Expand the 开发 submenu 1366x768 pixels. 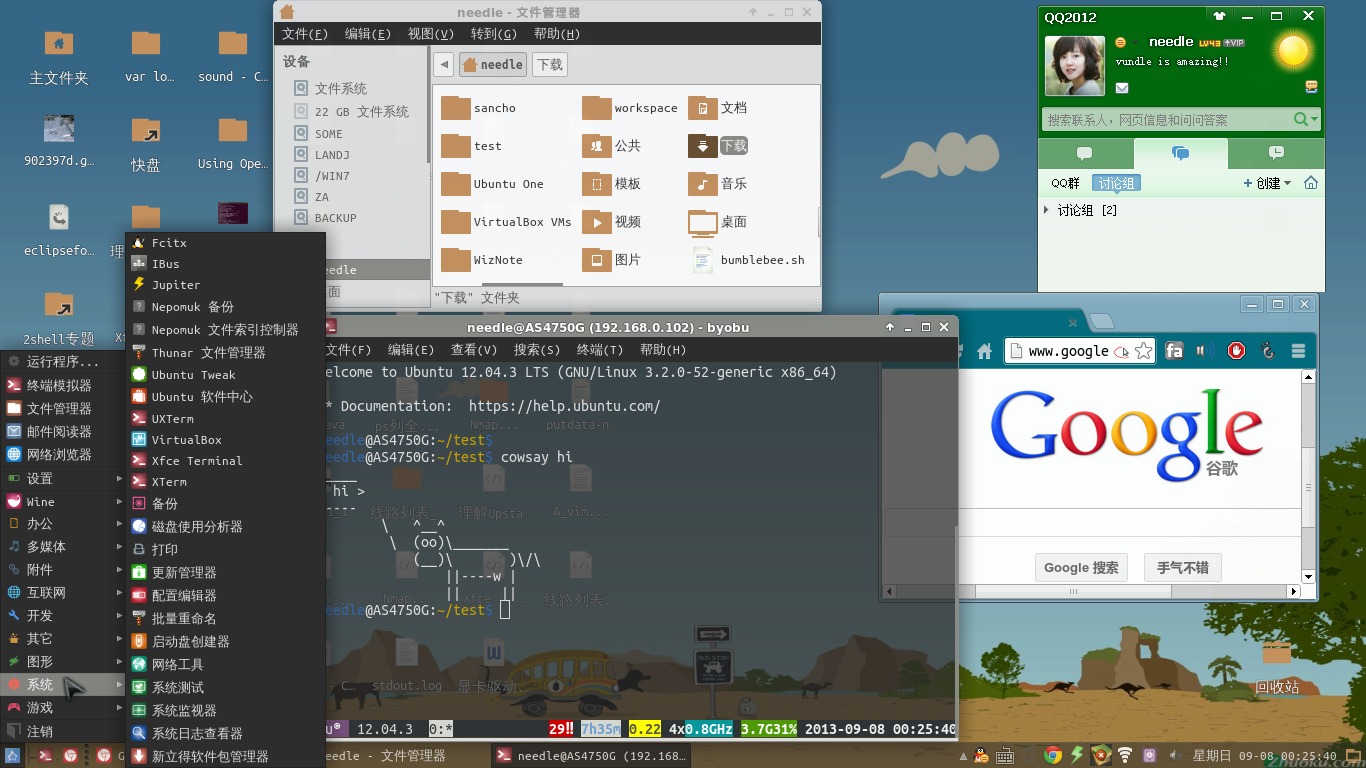(x=64, y=615)
